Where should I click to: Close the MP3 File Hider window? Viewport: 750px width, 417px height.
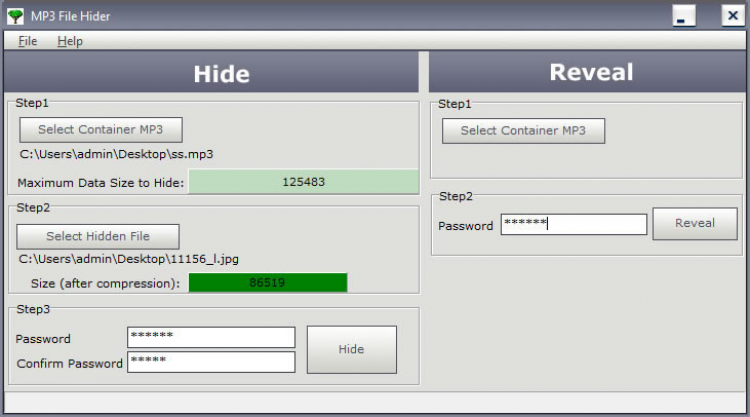click(732, 16)
